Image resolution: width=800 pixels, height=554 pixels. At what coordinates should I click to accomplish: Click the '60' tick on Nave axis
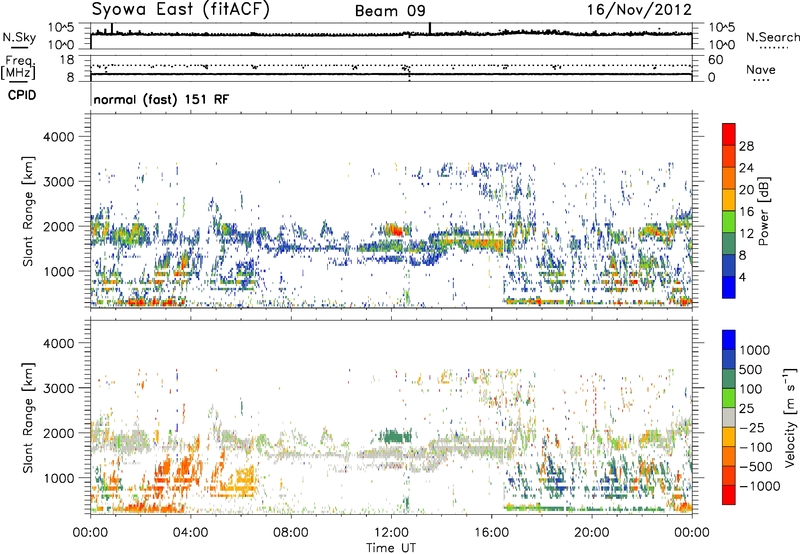tap(715, 60)
